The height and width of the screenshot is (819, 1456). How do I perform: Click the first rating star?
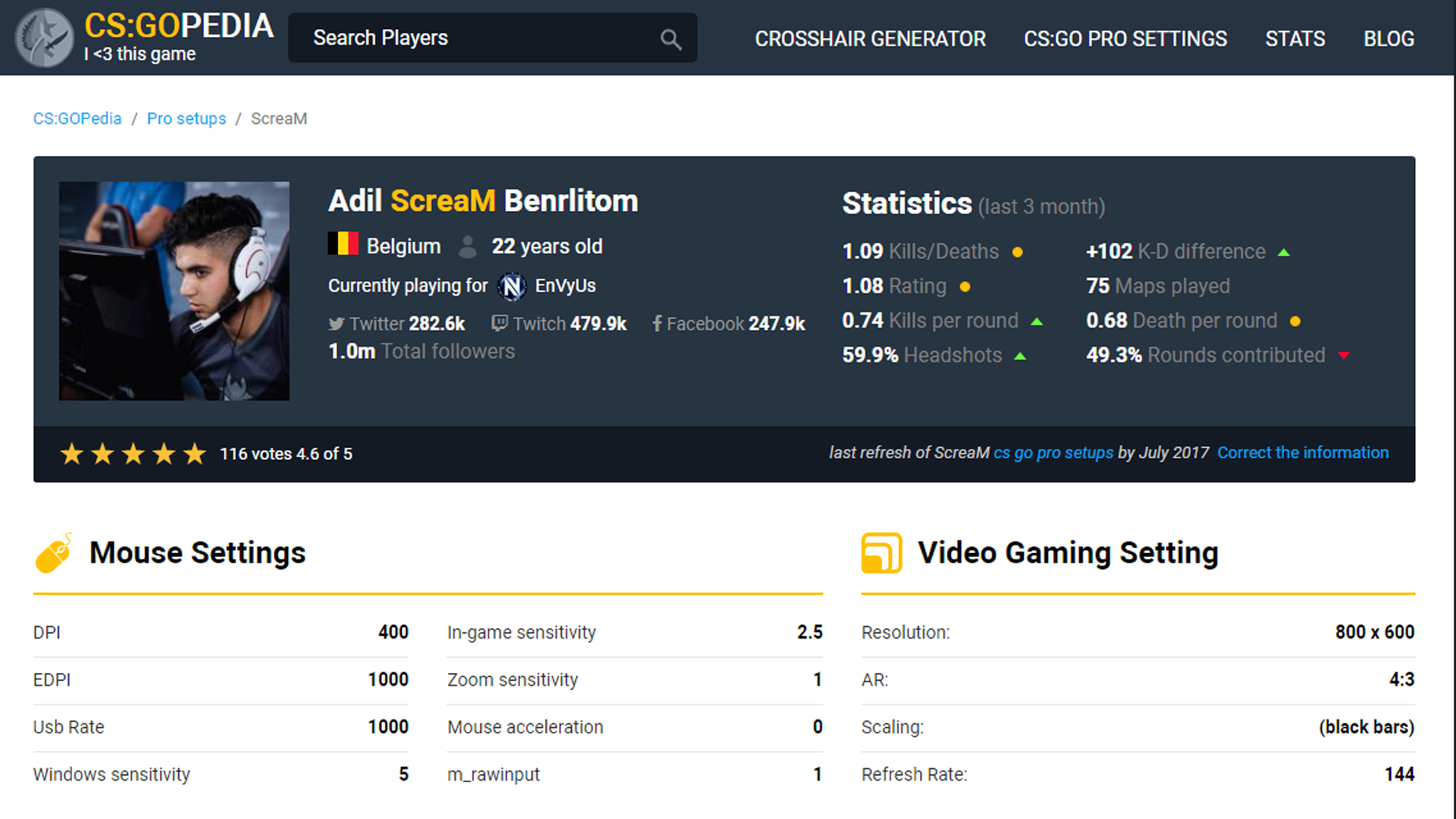pyautogui.click(x=71, y=453)
